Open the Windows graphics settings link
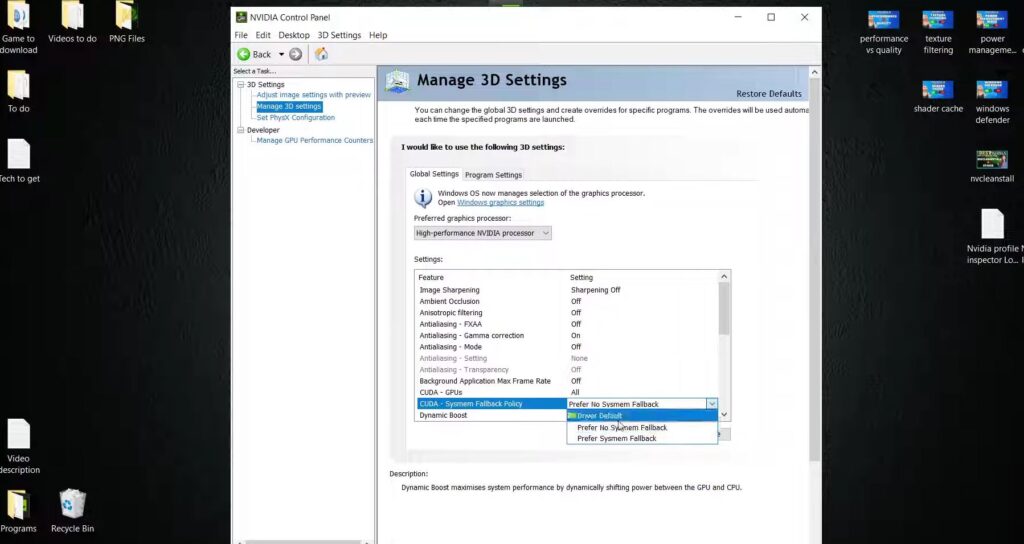 pos(500,202)
